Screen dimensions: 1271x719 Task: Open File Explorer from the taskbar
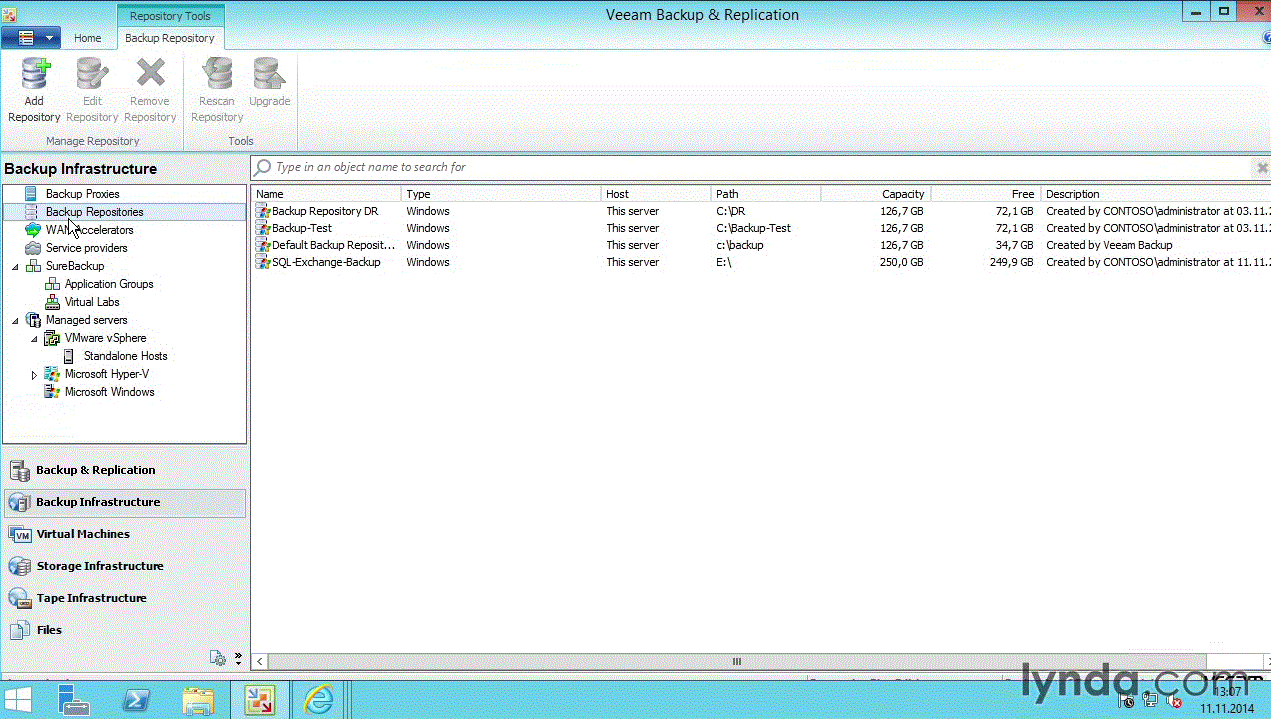(x=198, y=700)
